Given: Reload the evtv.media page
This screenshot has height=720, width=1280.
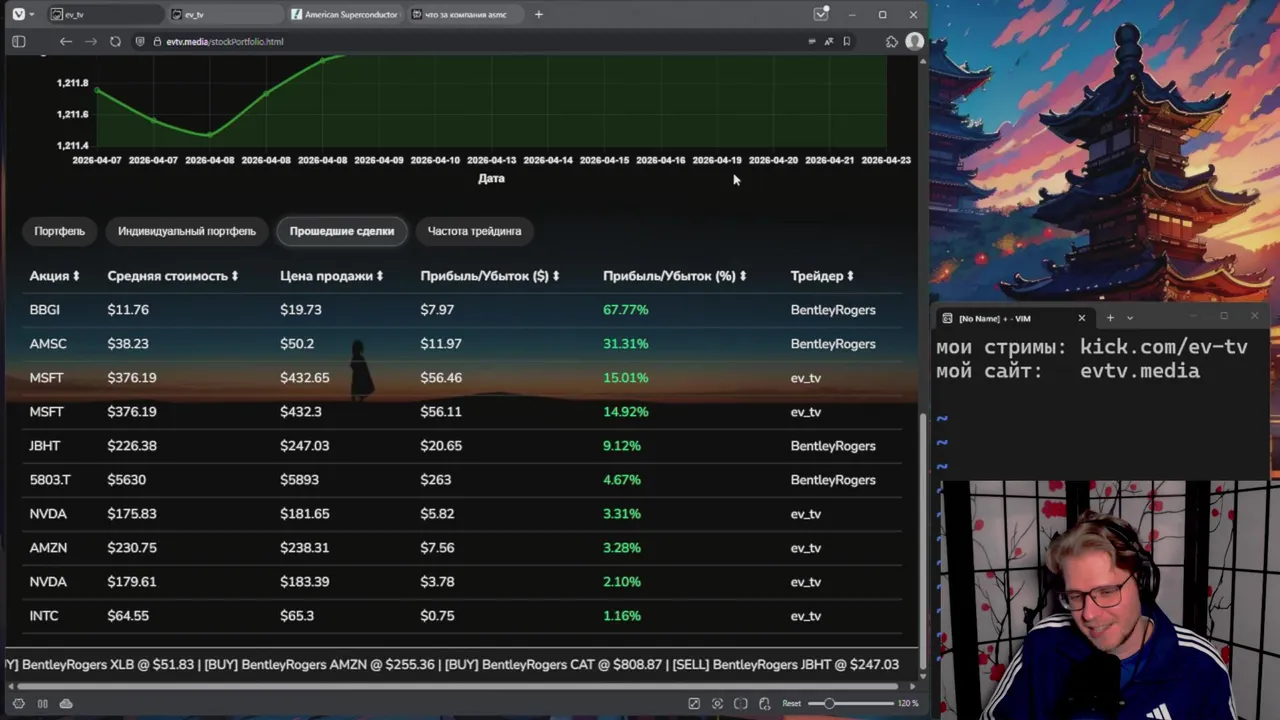Looking at the screenshot, I should (115, 41).
